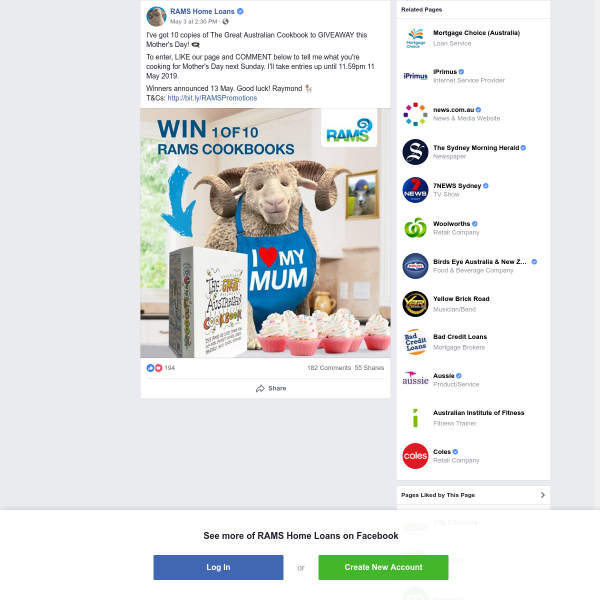Image resolution: width=600 pixels, height=600 pixels.
Task: Open the bit.ly RAMSPromotions link
Action: (212, 98)
